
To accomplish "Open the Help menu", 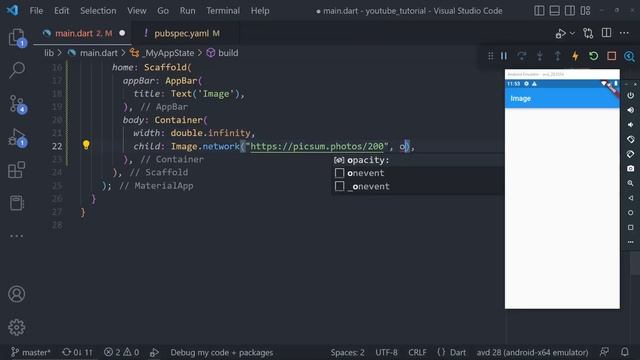I will tap(260, 11).
